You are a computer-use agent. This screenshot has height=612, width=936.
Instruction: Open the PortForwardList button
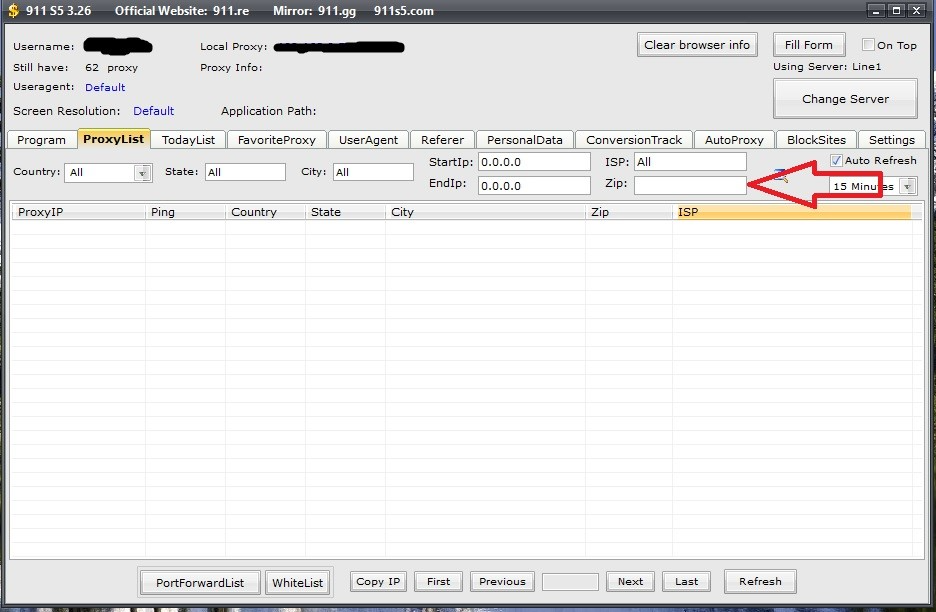pyautogui.click(x=200, y=582)
